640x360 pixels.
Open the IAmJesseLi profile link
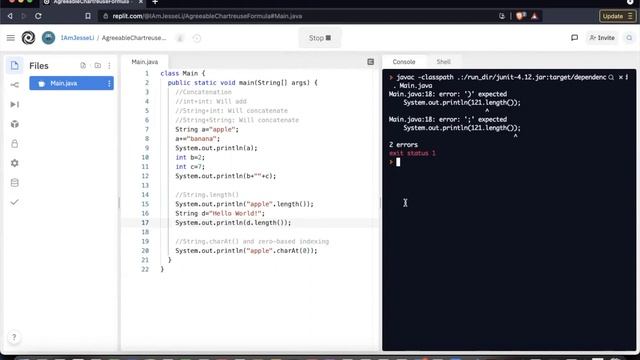(77, 38)
